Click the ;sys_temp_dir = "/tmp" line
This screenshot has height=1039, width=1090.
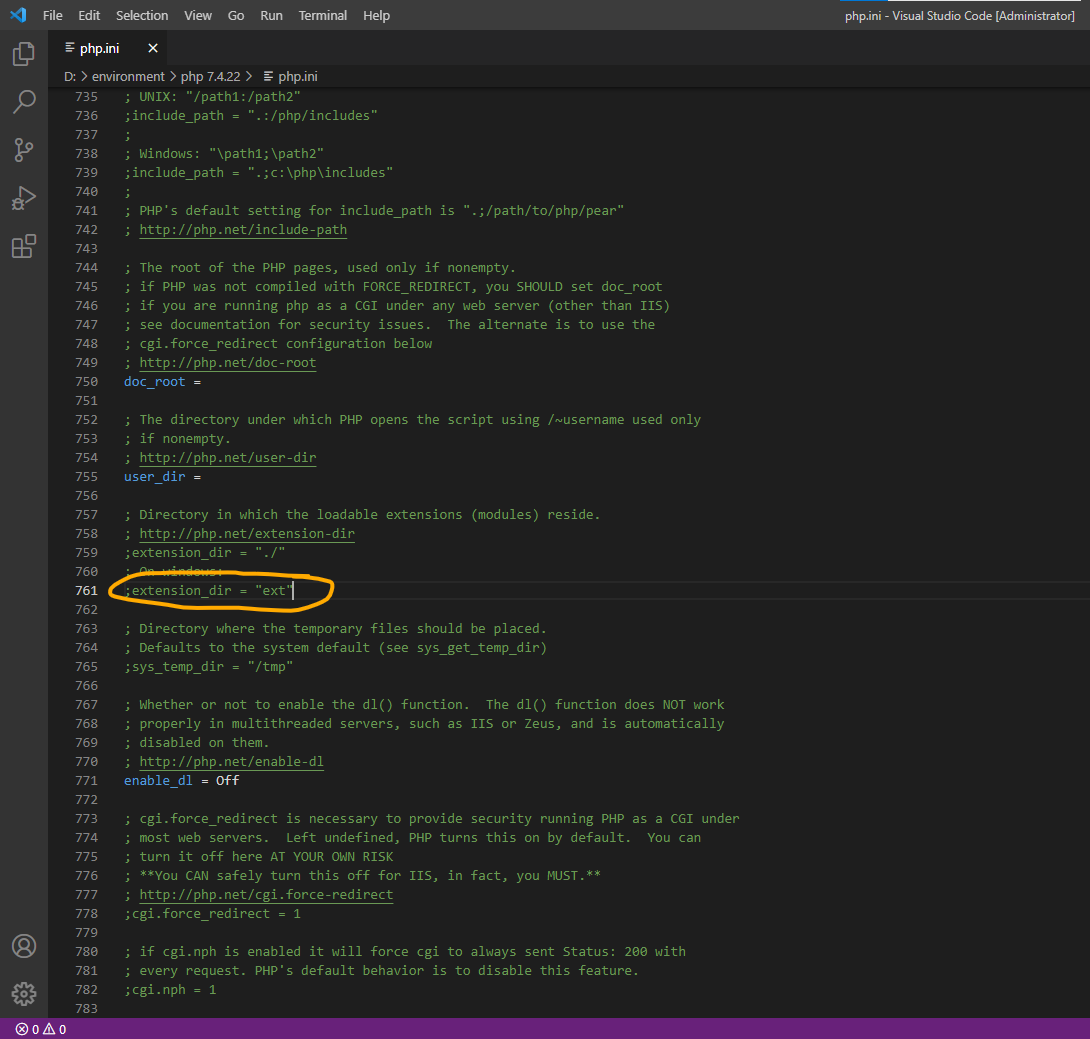click(x=209, y=666)
